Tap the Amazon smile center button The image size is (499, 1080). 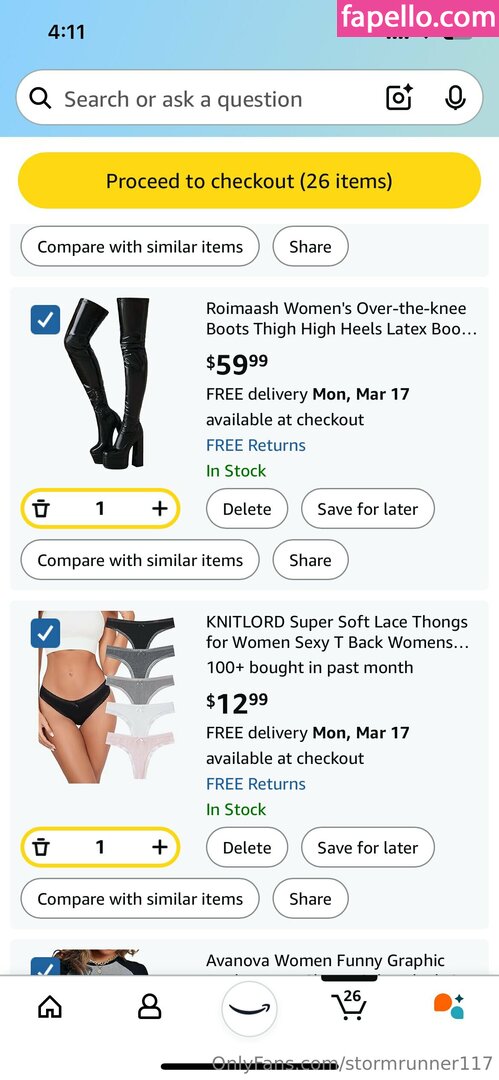tap(249, 1008)
